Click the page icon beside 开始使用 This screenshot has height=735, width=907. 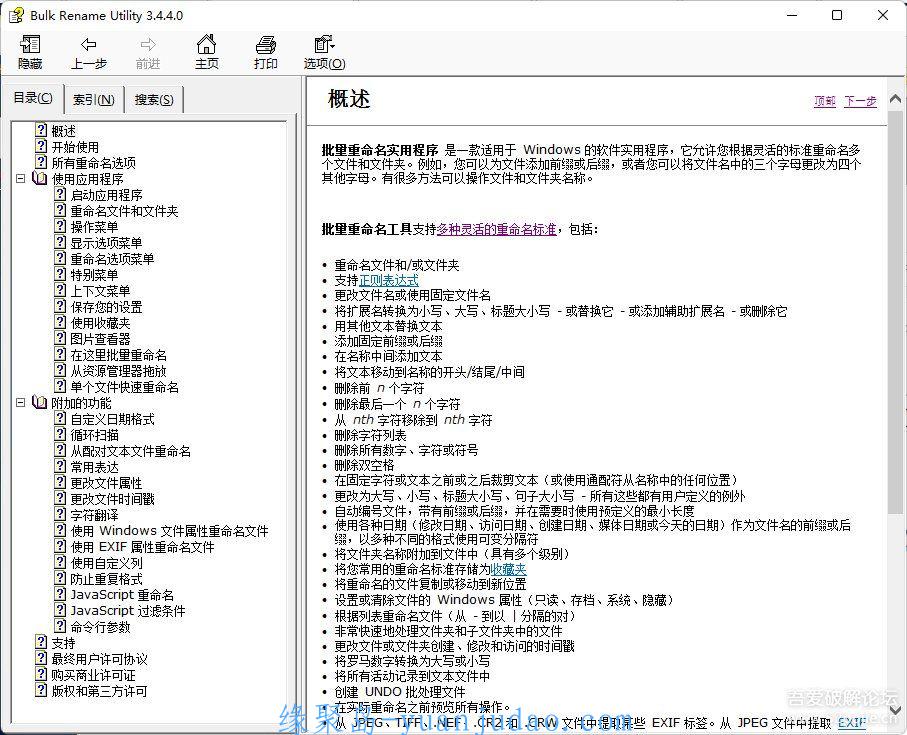41,146
